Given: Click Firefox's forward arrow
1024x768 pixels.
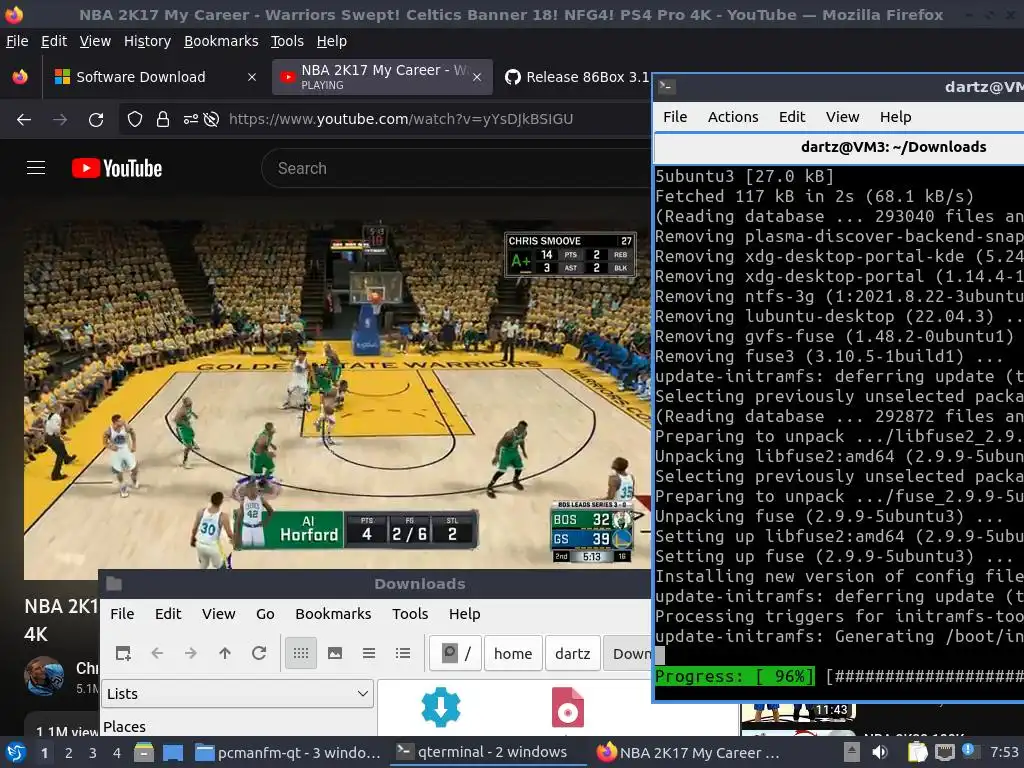Looking at the screenshot, I should click(60, 120).
